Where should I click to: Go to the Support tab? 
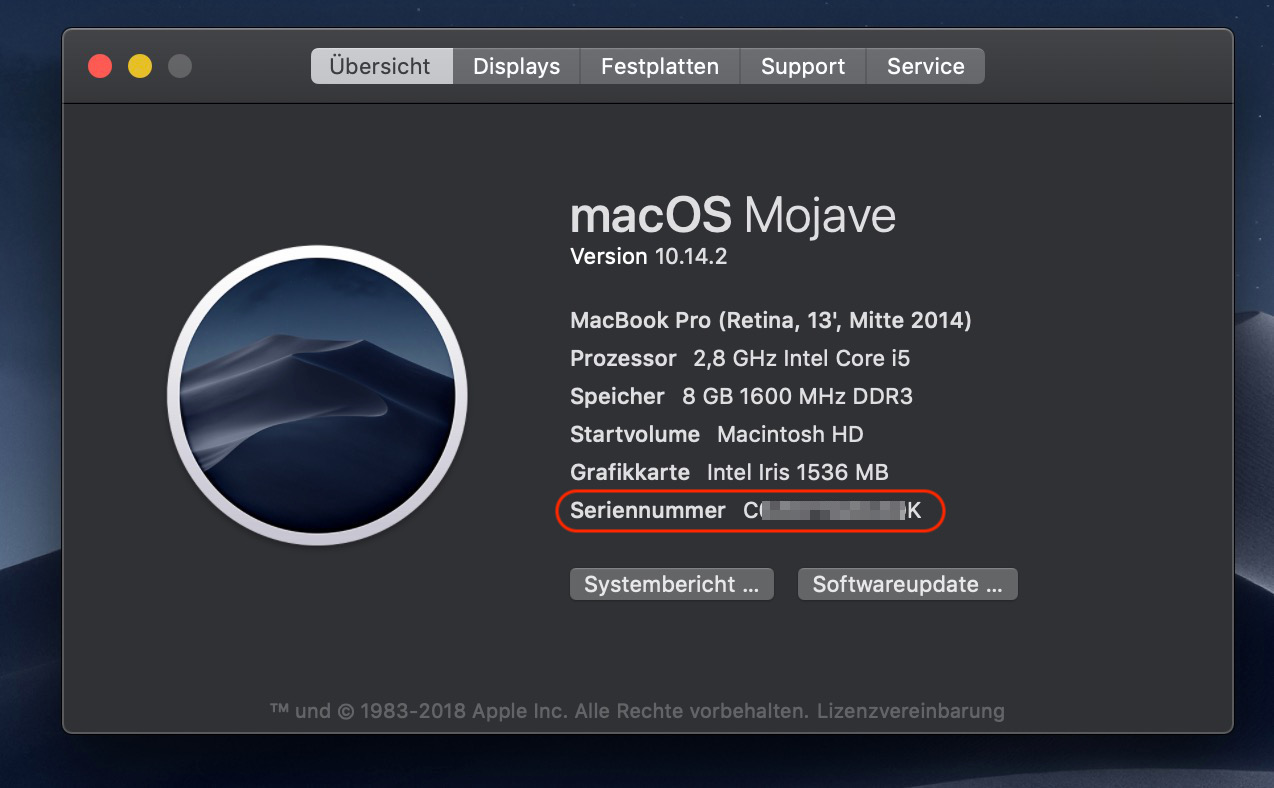(x=803, y=67)
